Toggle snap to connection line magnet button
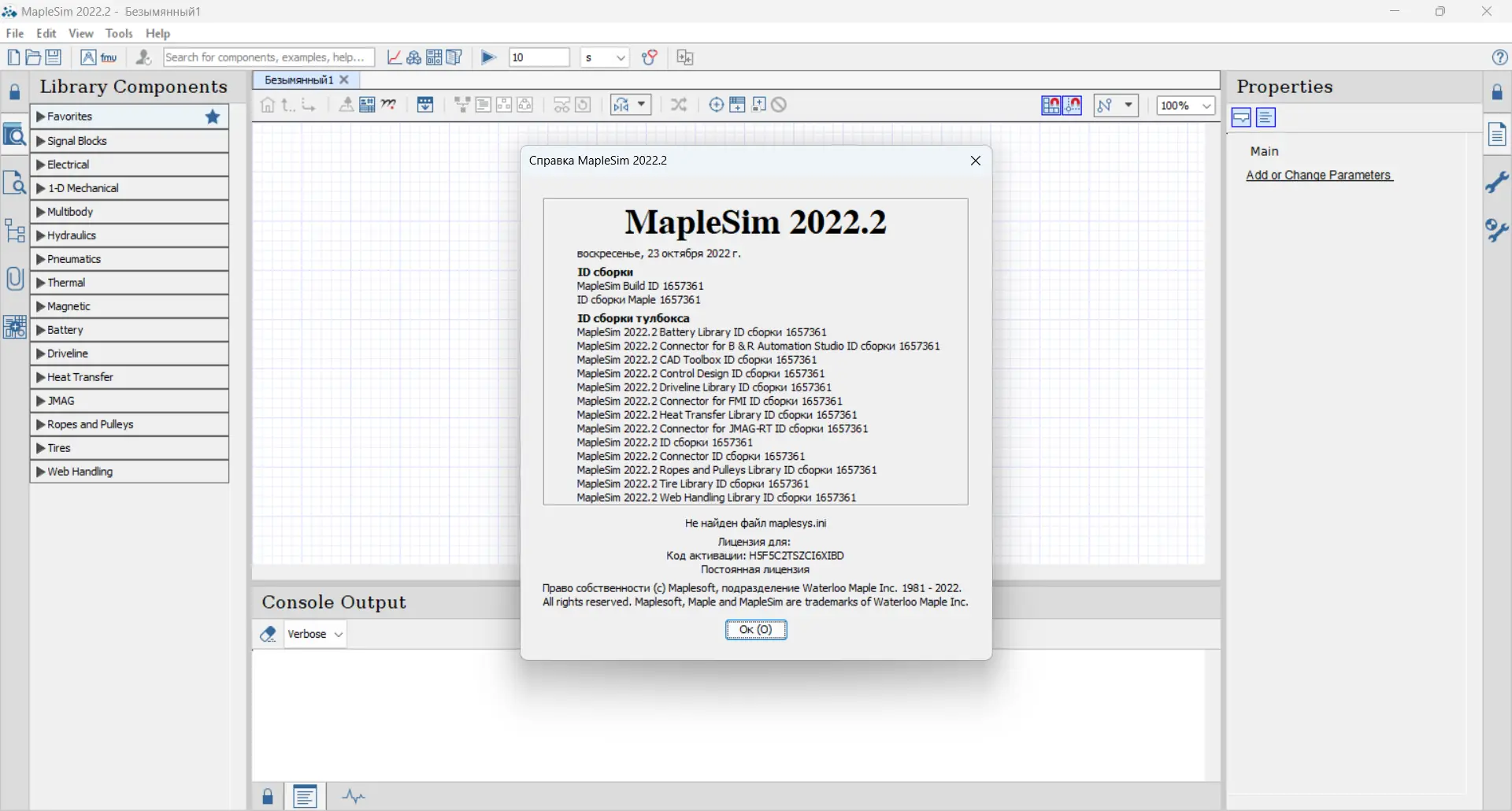The image size is (1512, 811). [x=1073, y=106]
